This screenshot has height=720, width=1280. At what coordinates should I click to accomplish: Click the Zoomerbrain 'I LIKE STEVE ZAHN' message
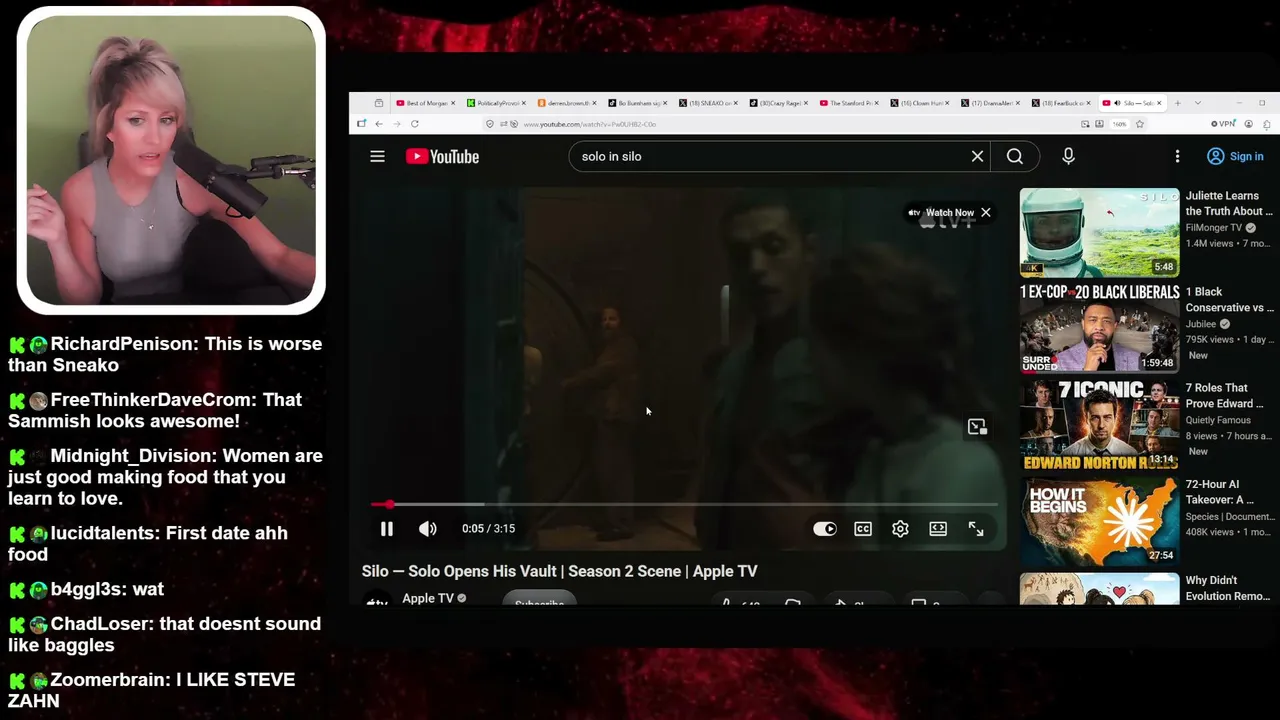[152, 690]
